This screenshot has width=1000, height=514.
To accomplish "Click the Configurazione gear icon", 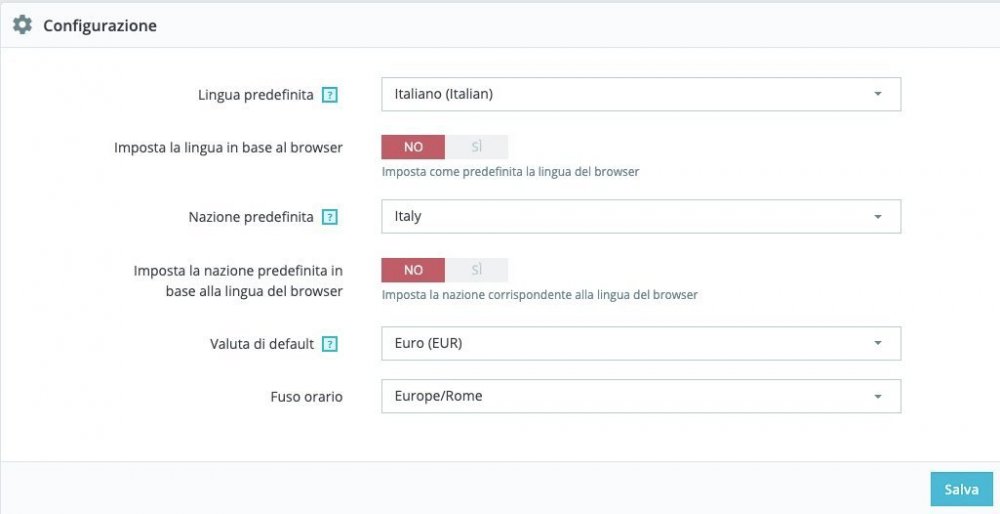I will tap(22, 25).
